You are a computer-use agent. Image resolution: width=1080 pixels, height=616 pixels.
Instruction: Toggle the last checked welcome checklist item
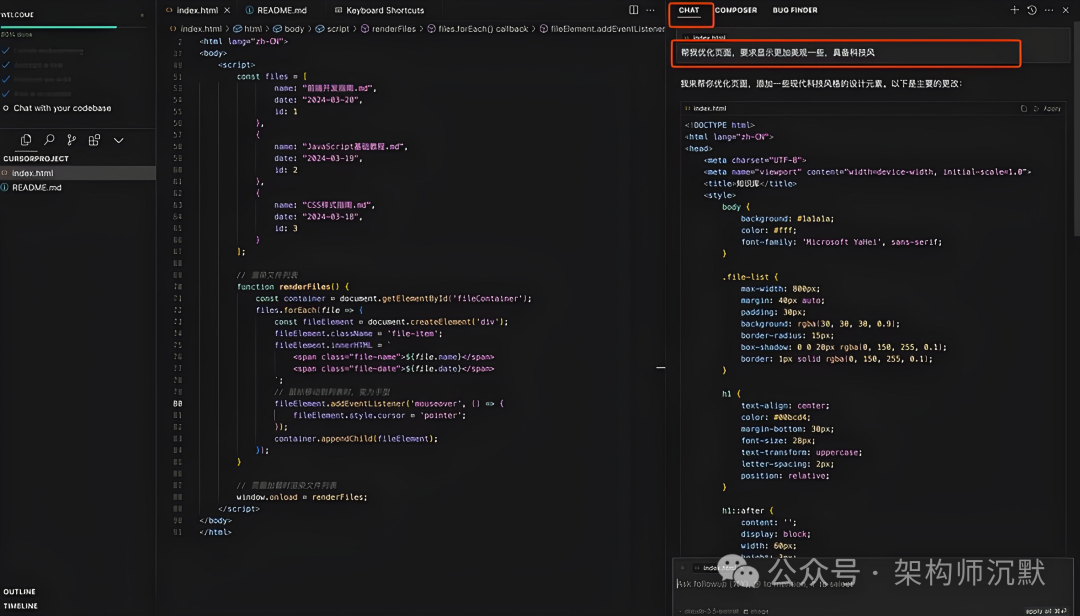pyautogui.click(x=6, y=93)
